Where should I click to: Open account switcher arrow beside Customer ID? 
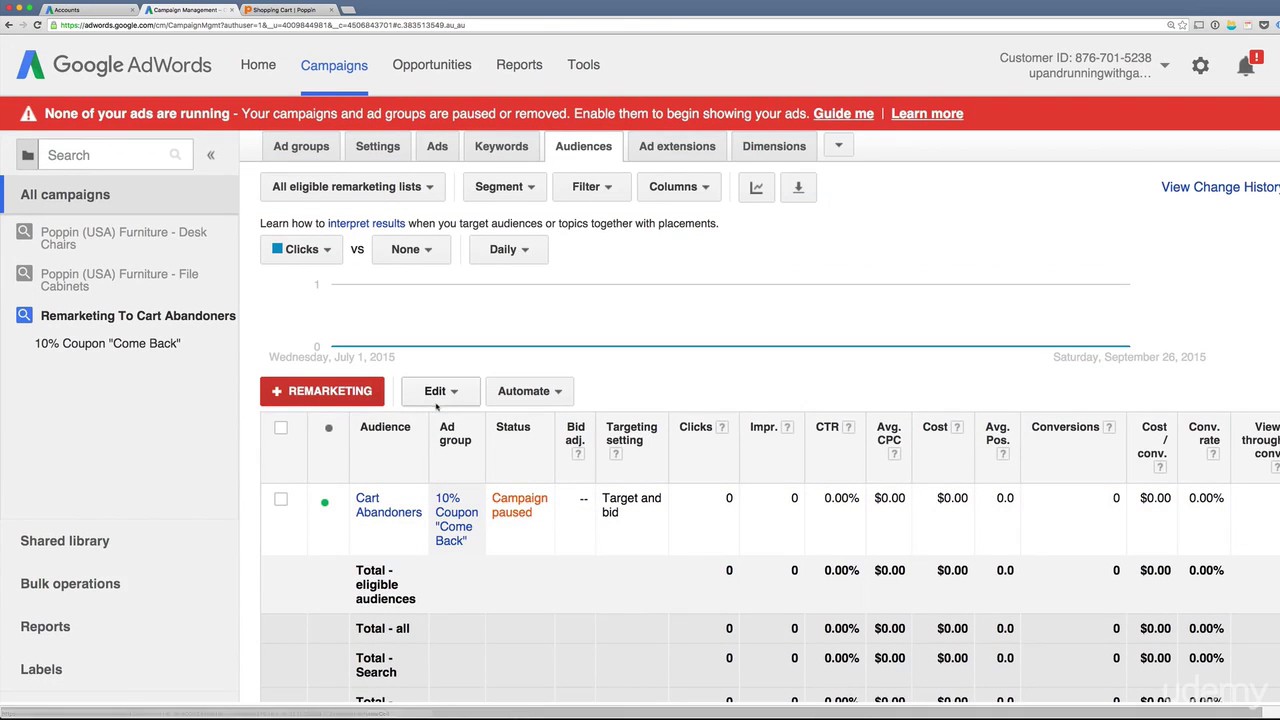(x=1164, y=66)
